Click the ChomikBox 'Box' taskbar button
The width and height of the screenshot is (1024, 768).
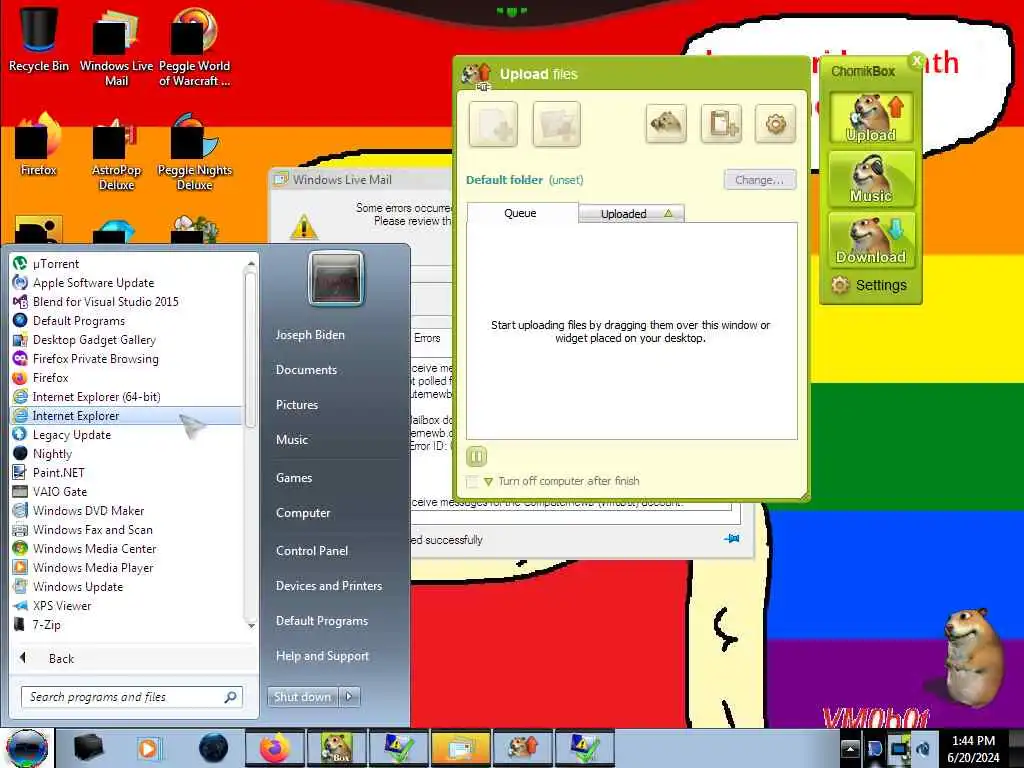[337, 748]
